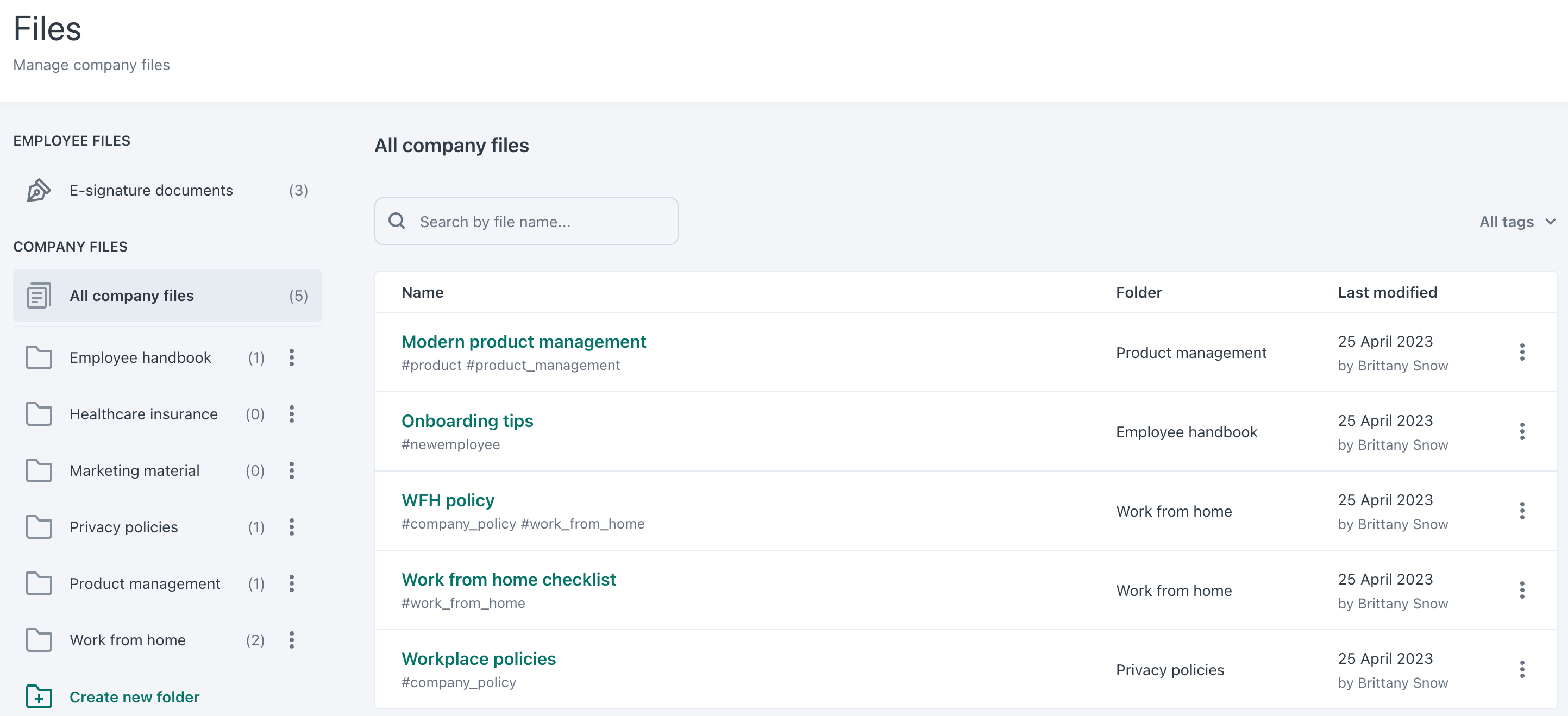Open the Work from home checklist file
The image size is (1568, 716).
point(508,579)
